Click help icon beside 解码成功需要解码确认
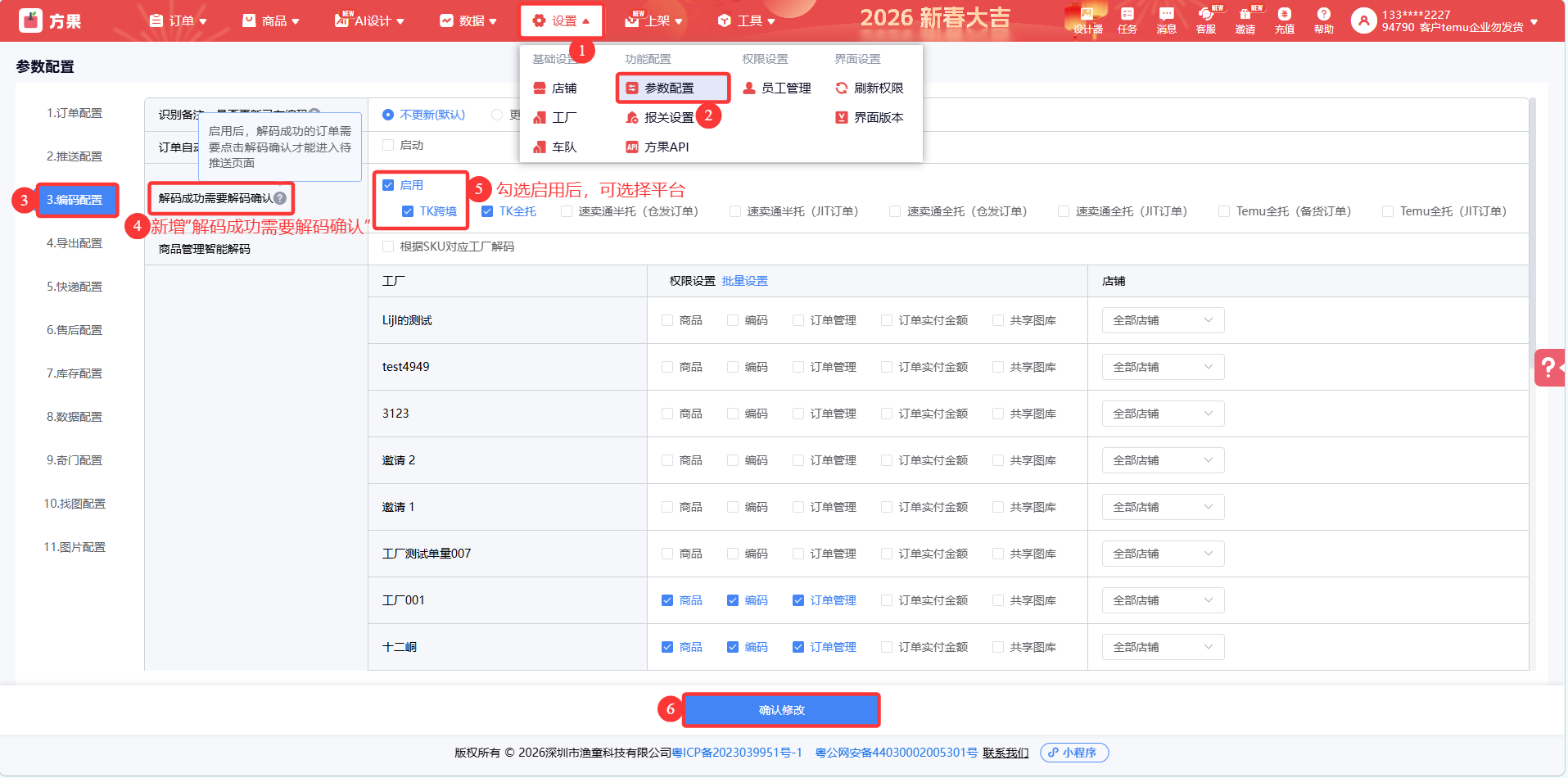This screenshot has height=778, width=1568. [280, 198]
